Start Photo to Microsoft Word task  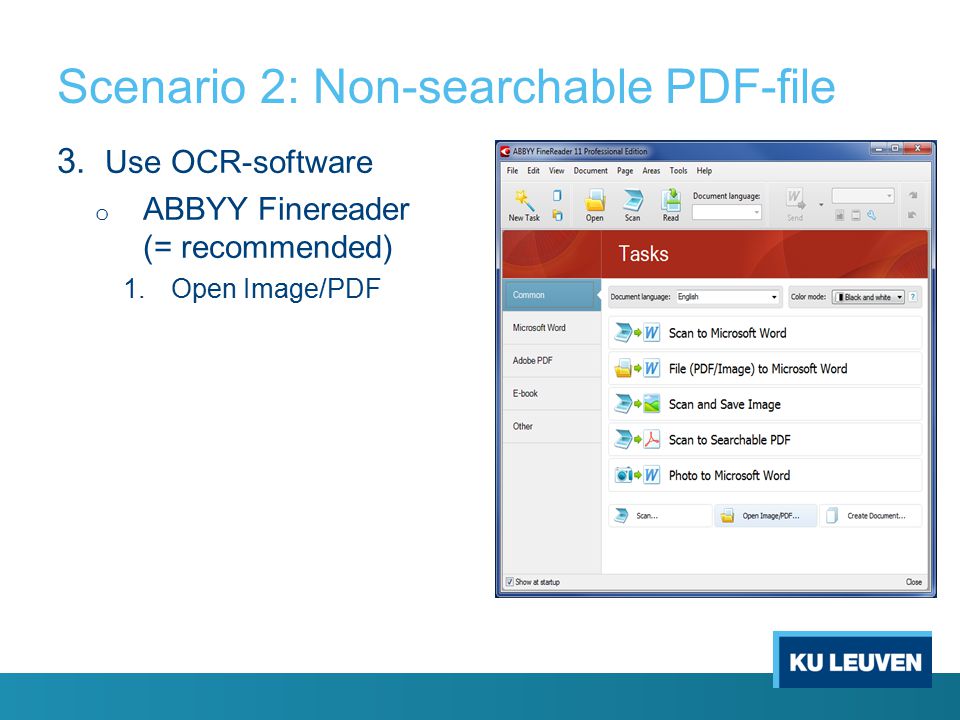click(x=765, y=475)
